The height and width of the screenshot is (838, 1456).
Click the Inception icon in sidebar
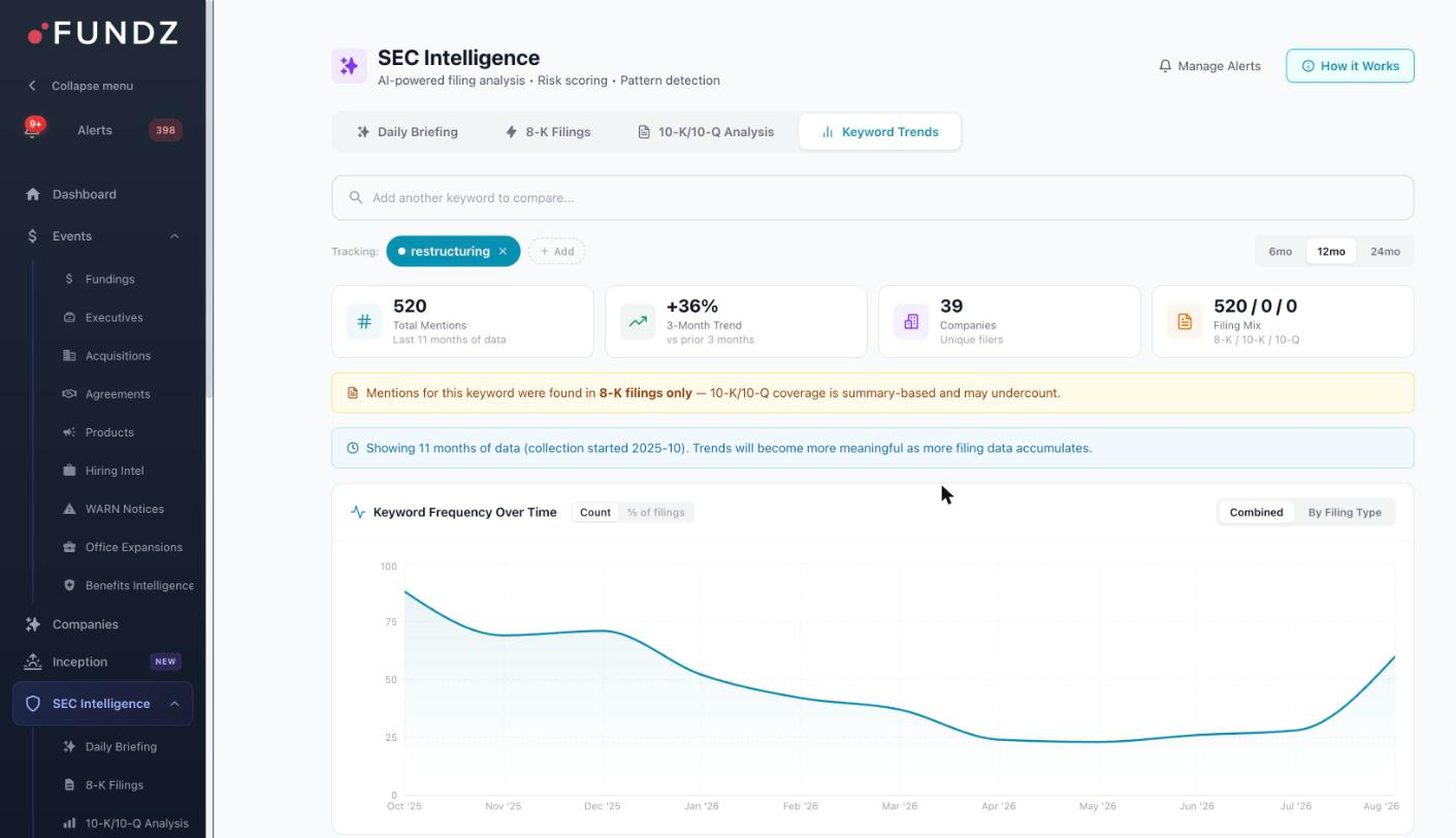click(x=33, y=662)
